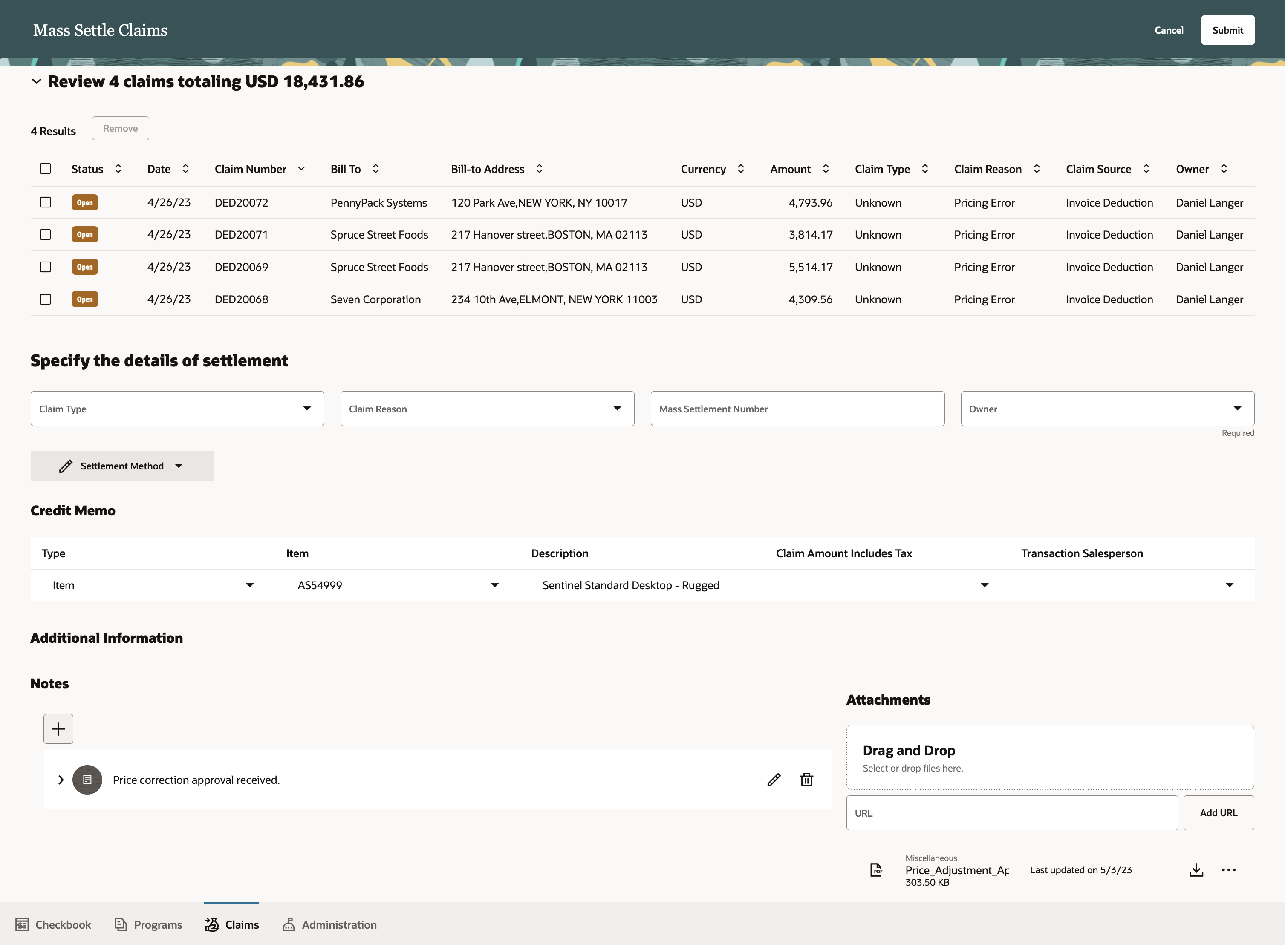Click inside the Mass Settlement Number field

click(797, 408)
